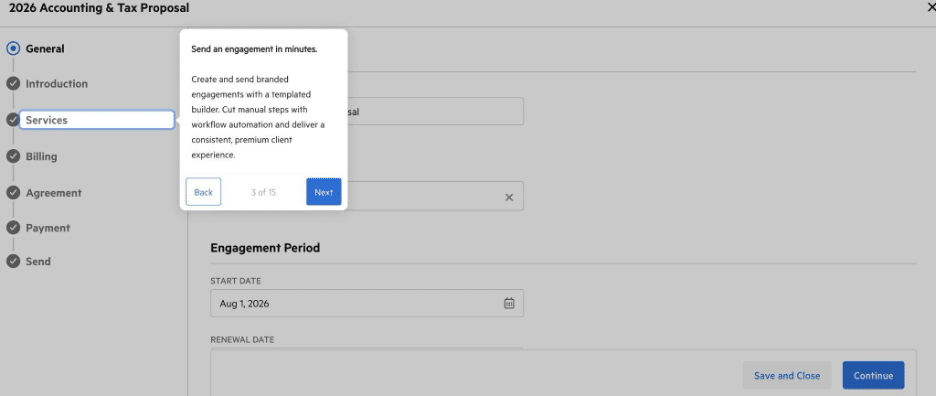Click the '3 of 15' tour progress text
This screenshot has height=396, width=936.
[263, 192]
